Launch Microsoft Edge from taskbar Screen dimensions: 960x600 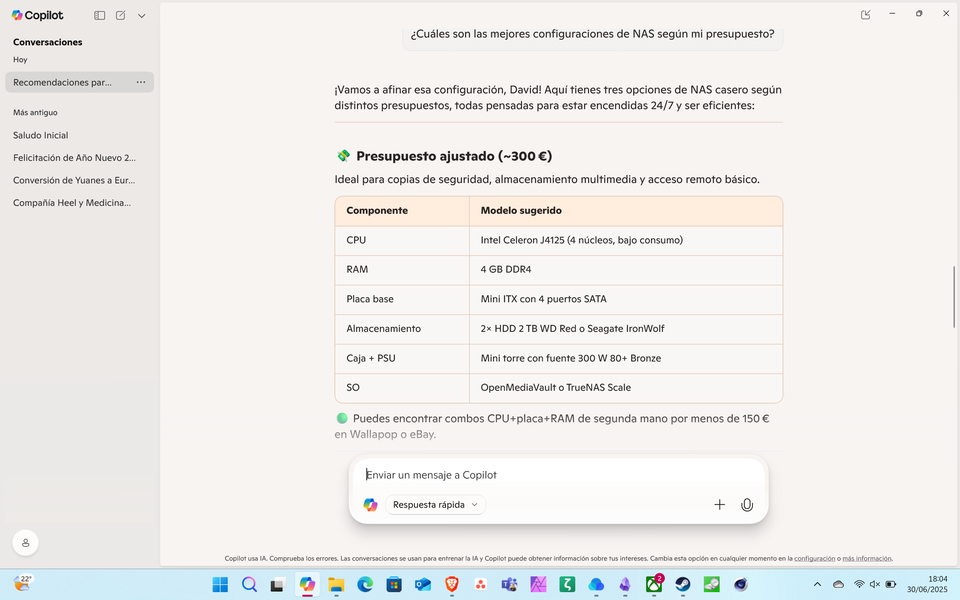click(365, 585)
